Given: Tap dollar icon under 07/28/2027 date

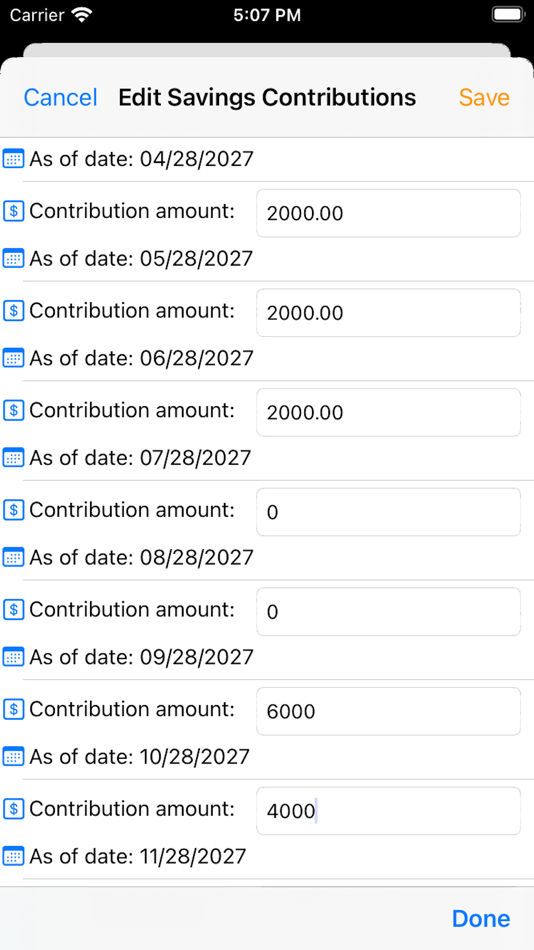Looking at the screenshot, I should click(x=13, y=510).
